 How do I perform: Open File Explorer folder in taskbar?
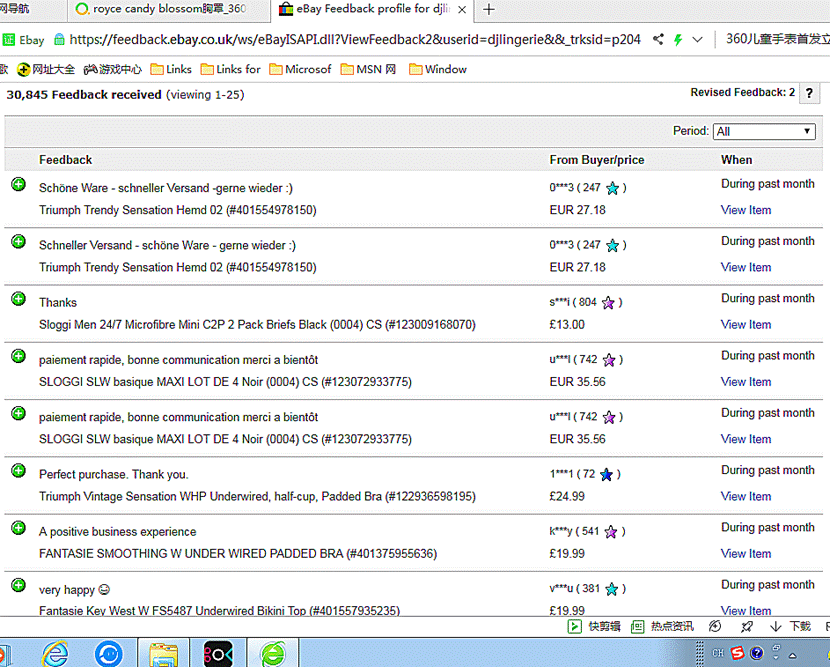pyautogui.click(x=163, y=654)
